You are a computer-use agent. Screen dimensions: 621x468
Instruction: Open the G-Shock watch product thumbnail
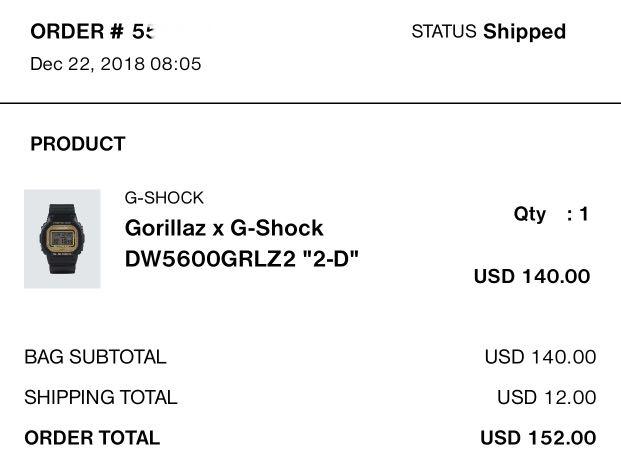coord(62,239)
